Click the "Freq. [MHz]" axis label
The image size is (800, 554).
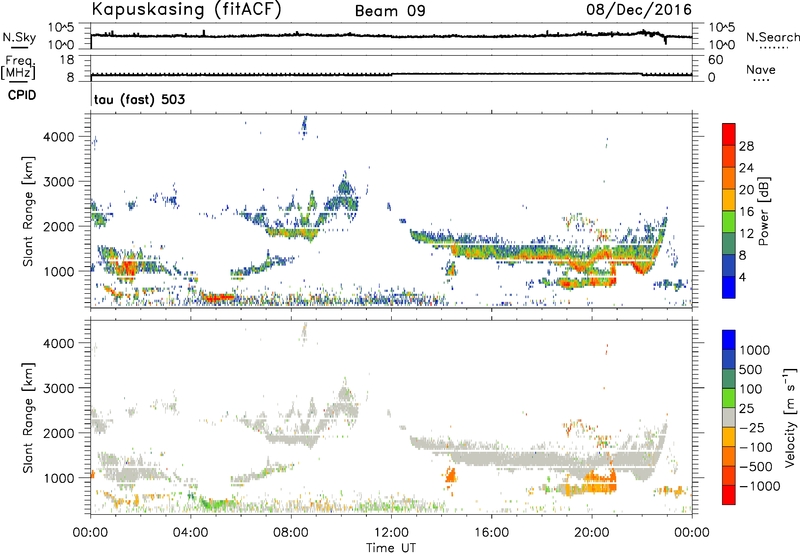click(18, 68)
